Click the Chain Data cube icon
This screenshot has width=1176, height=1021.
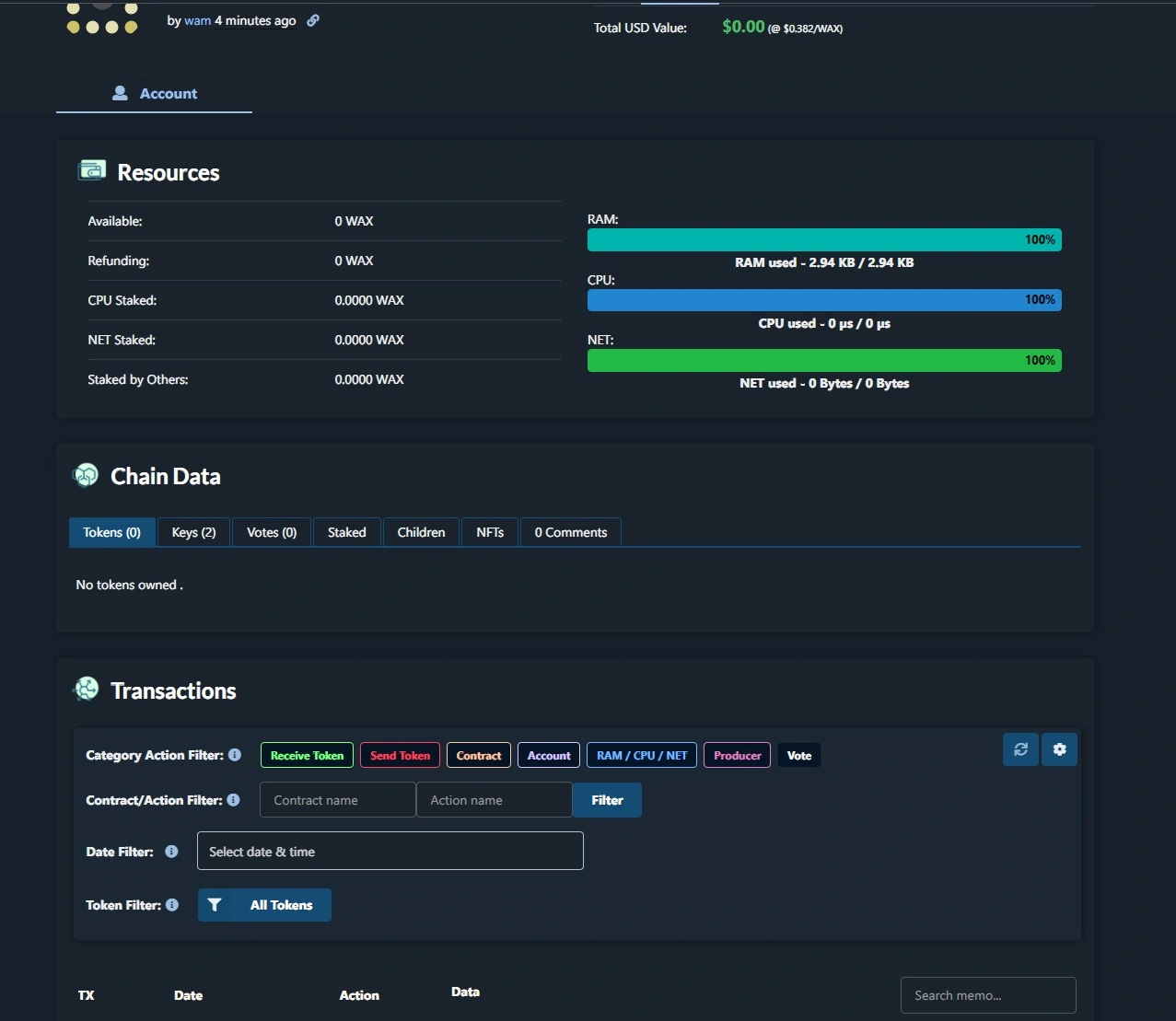[86, 475]
